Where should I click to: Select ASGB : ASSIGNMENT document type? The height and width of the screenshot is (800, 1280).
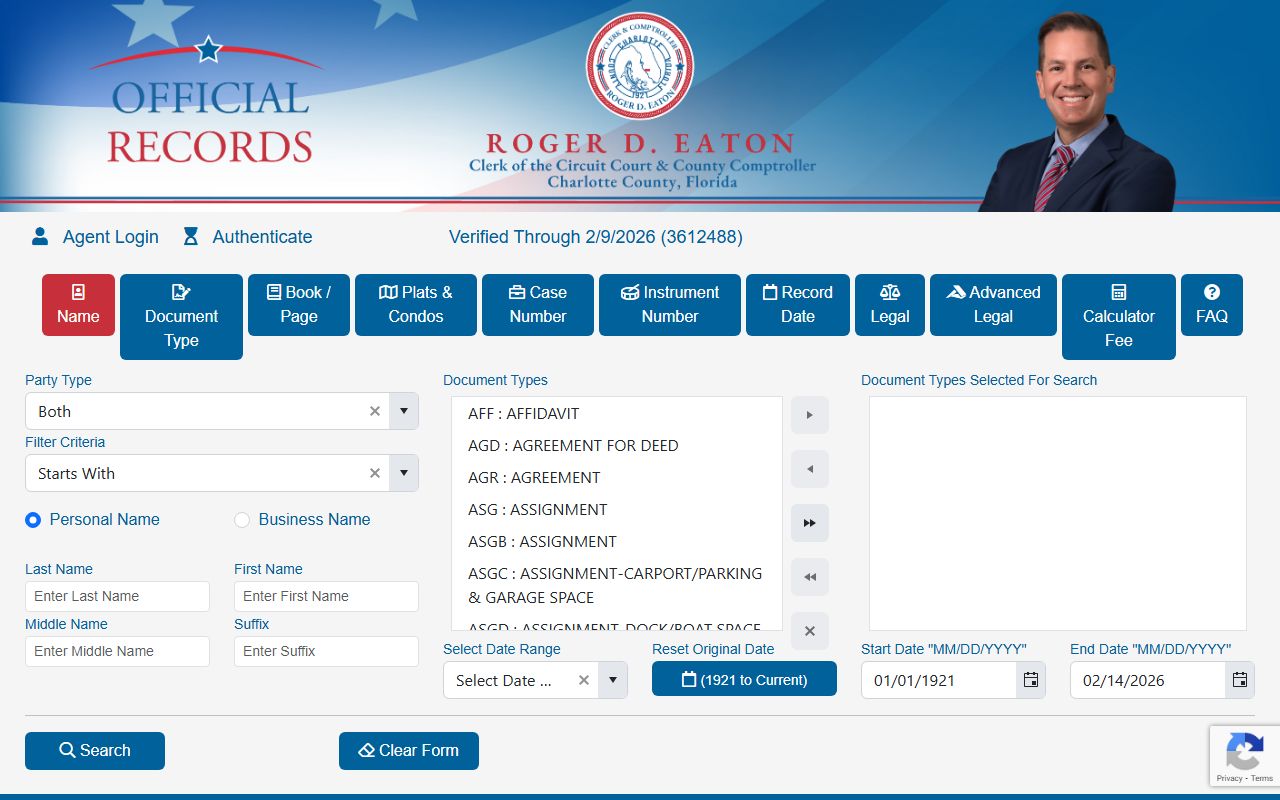coord(616,541)
